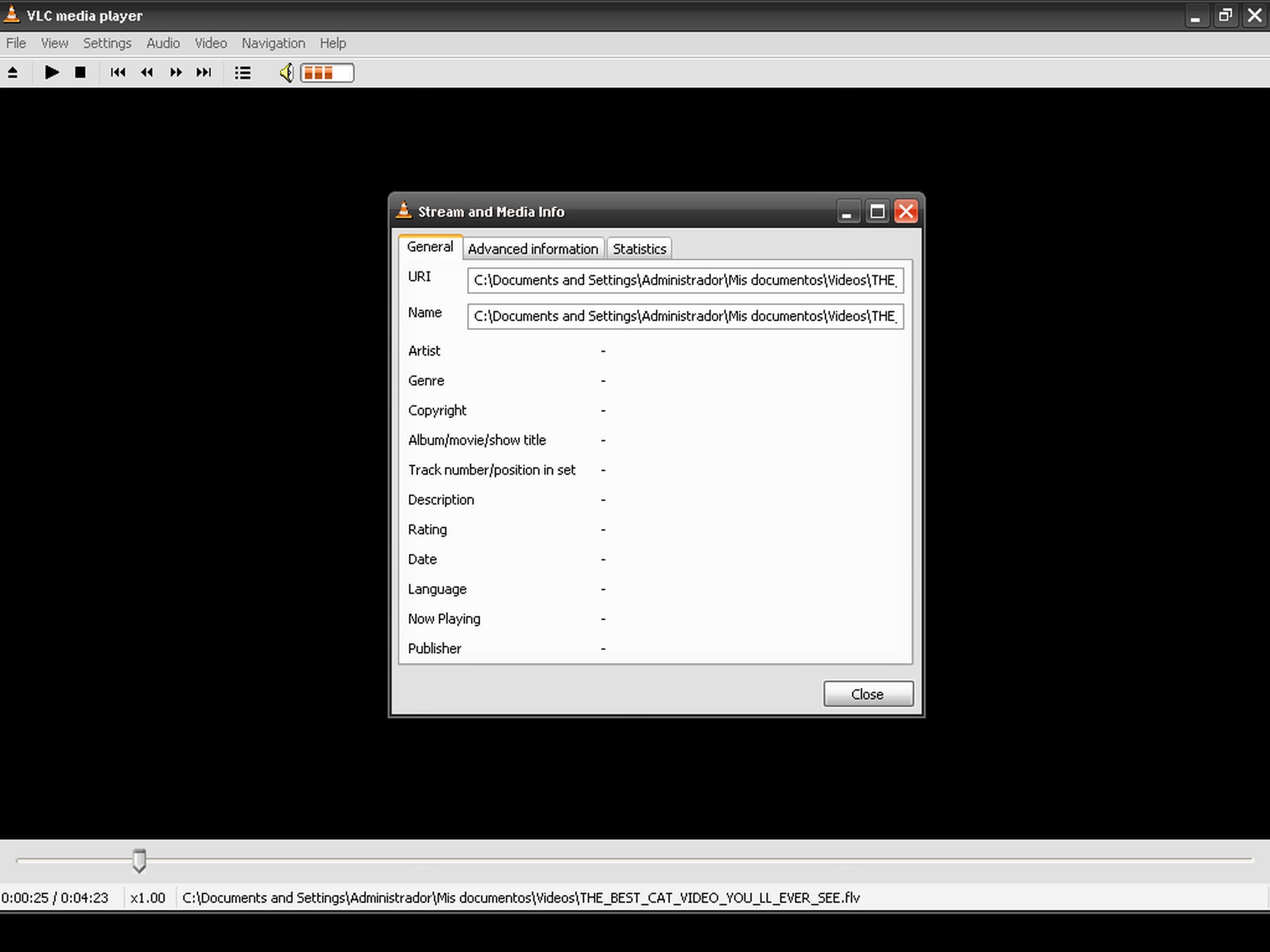This screenshot has height=952, width=1270.
Task: Click the rewind (slower) icon
Action: point(147,73)
